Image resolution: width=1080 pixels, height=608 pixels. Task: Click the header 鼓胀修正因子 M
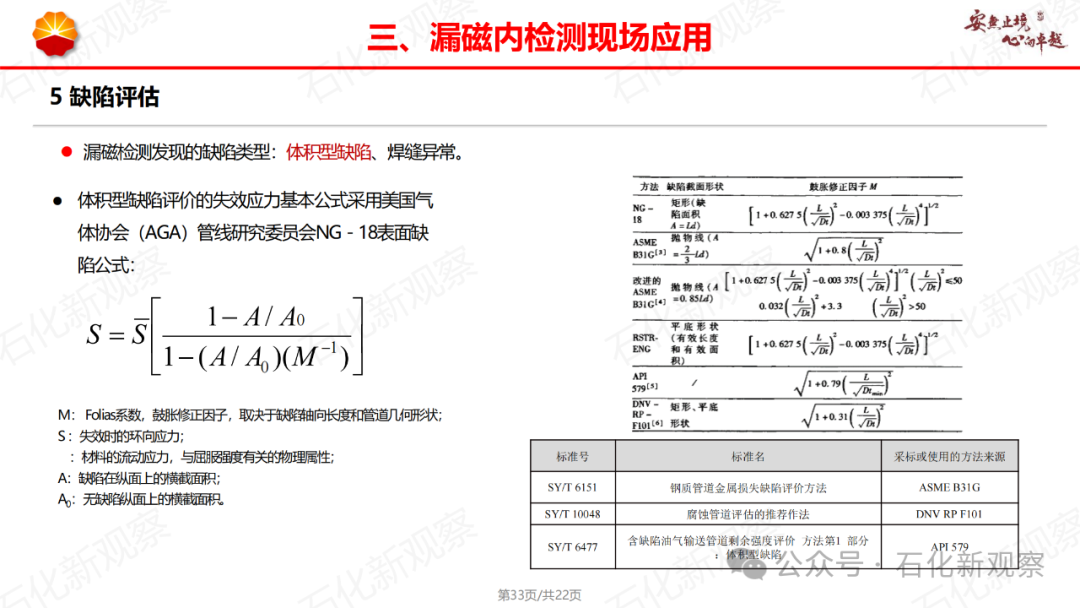click(843, 187)
